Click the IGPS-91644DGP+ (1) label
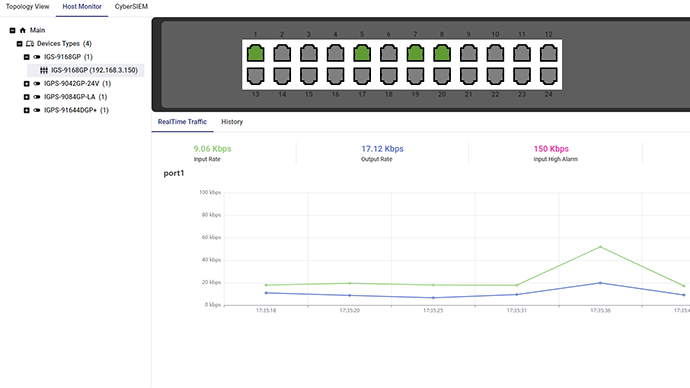 point(76,110)
